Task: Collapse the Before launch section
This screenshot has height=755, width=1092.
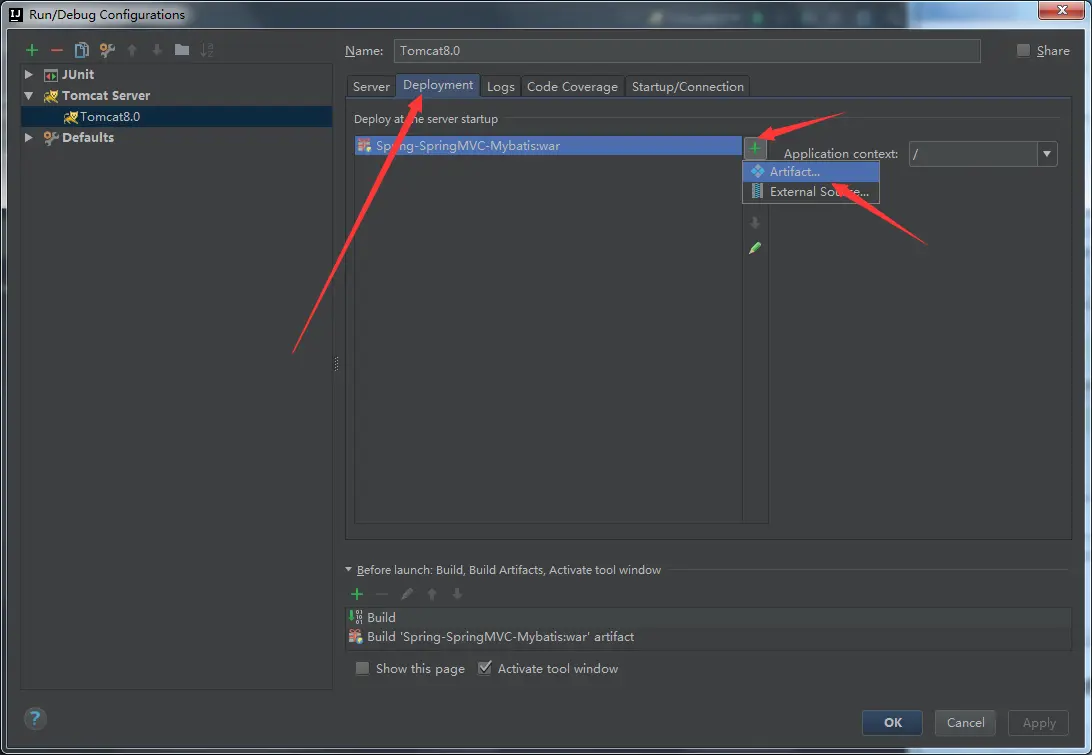Action: tap(349, 569)
